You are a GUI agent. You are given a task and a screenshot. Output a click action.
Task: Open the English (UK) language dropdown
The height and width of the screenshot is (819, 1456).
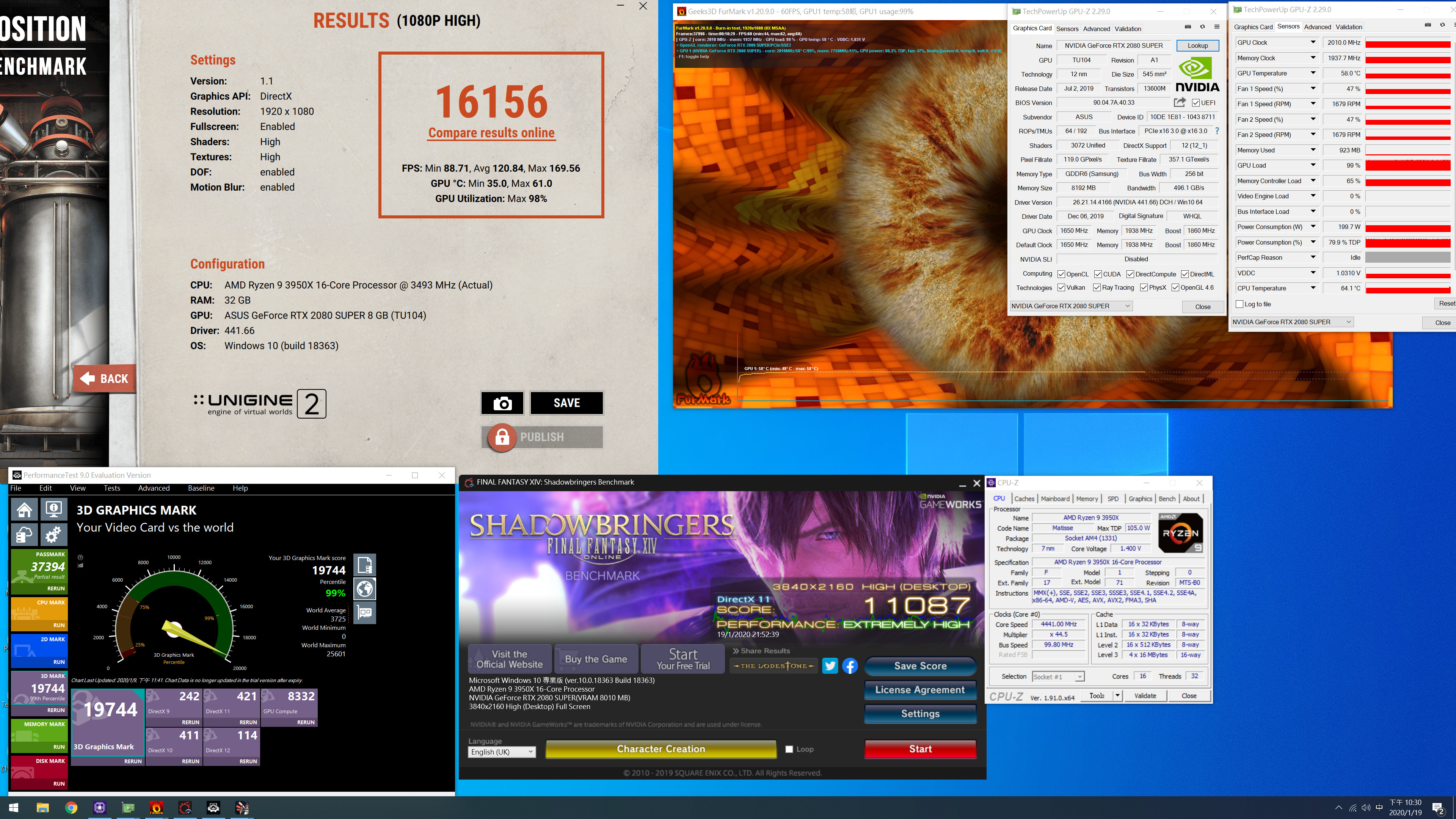(501, 752)
